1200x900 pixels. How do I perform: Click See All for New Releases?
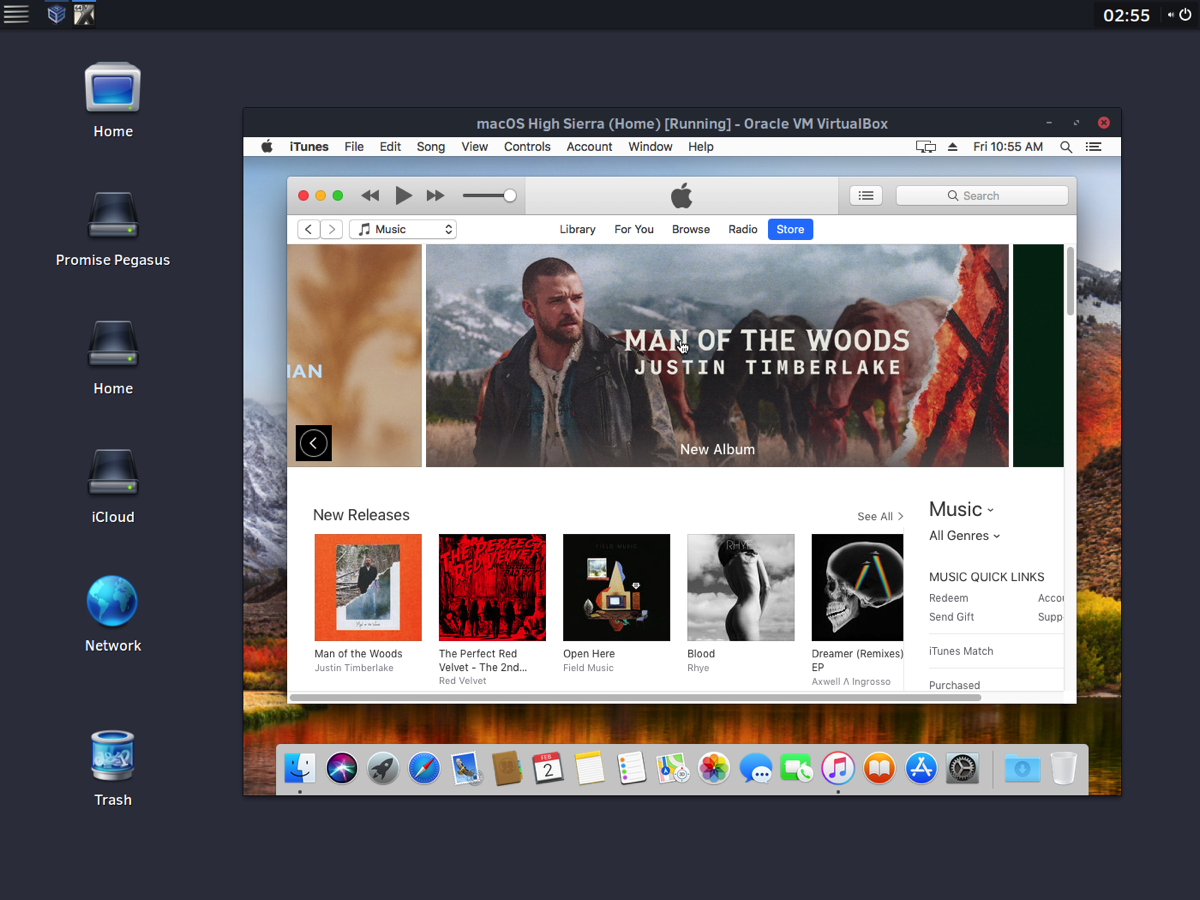pyautogui.click(x=880, y=517)
